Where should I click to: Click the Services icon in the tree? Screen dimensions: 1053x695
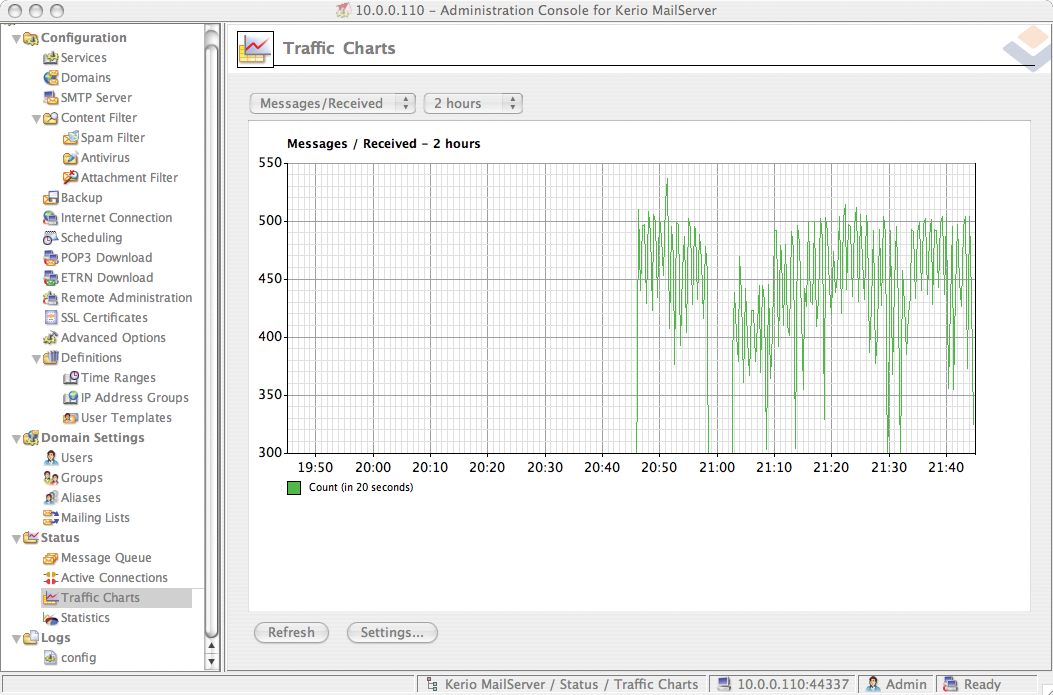(50, 58)
